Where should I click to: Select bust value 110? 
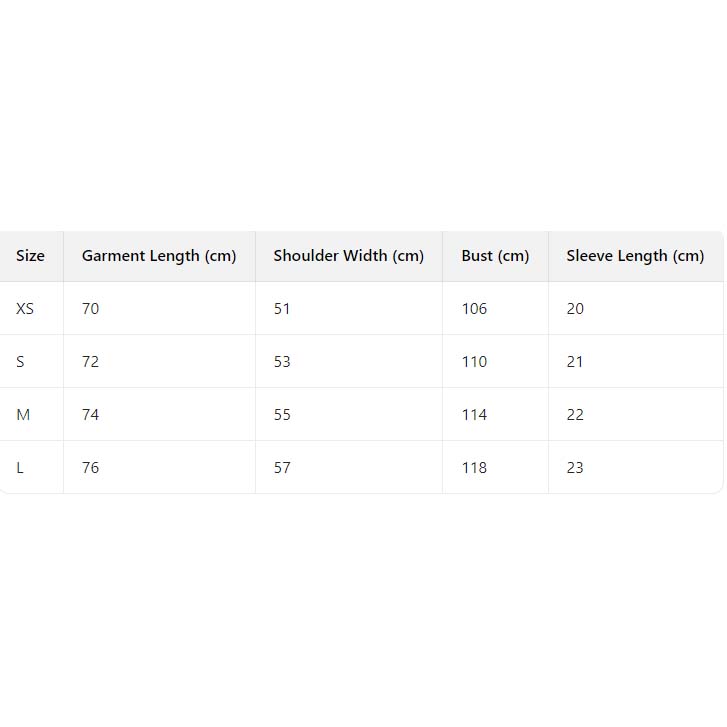tap(474, 362)
